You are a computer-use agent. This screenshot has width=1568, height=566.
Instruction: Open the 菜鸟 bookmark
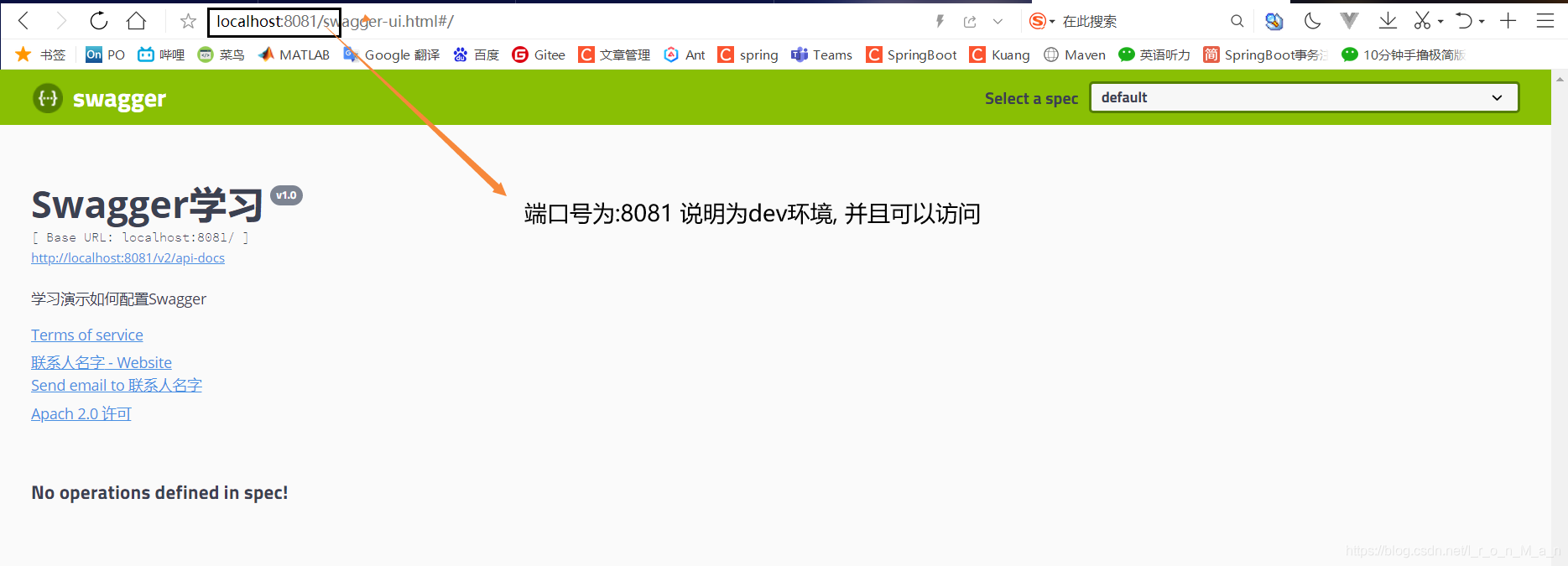click(221, 55)
